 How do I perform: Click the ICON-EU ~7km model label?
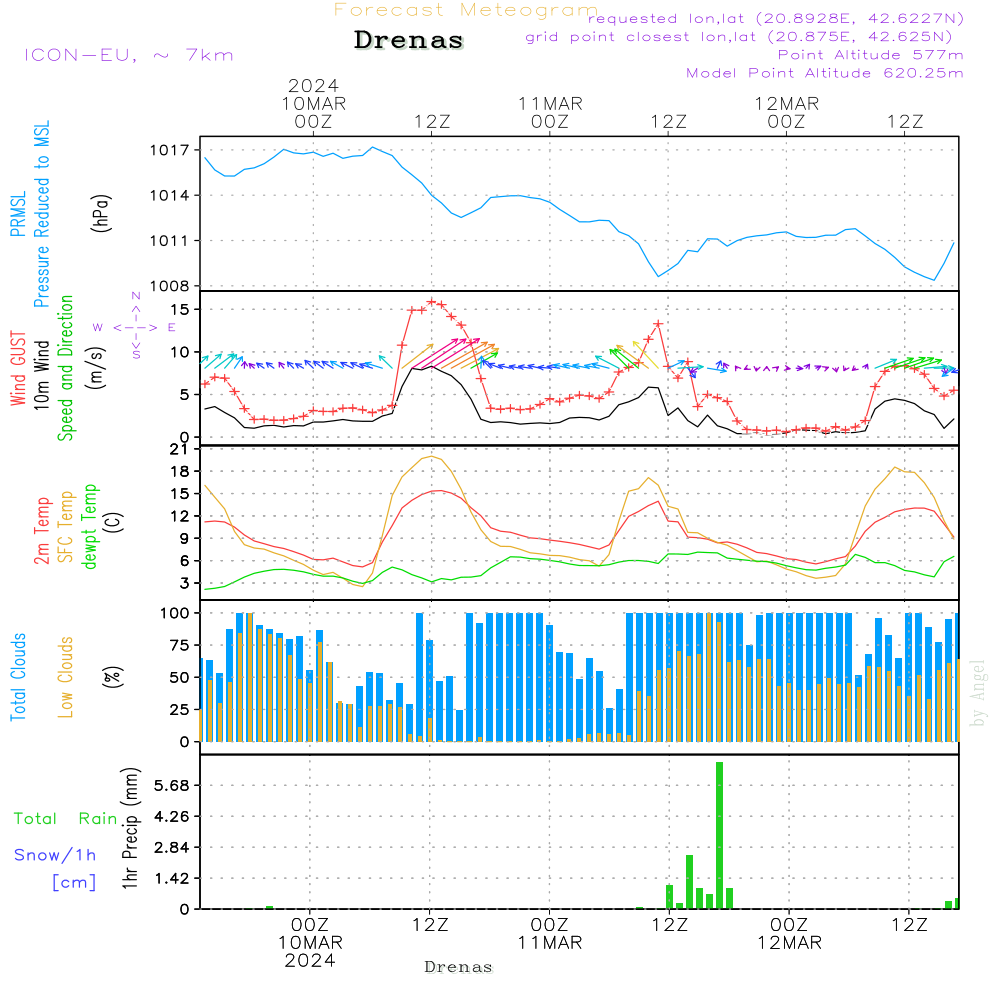click(x=128, y=54)
